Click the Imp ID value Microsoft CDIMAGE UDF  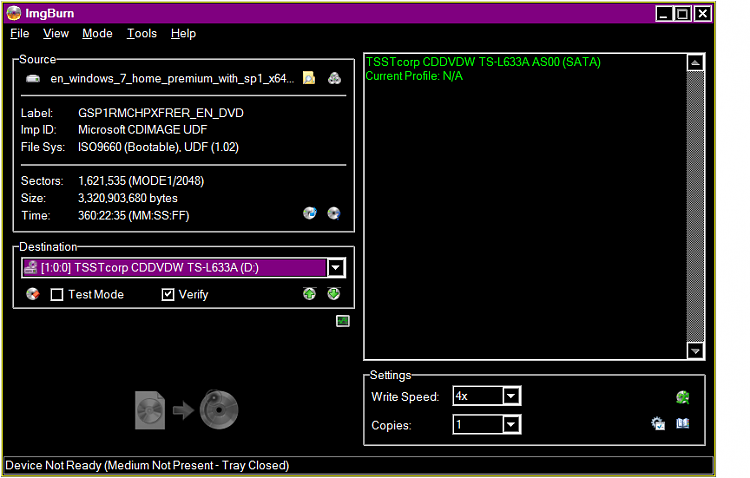[143, 130]
